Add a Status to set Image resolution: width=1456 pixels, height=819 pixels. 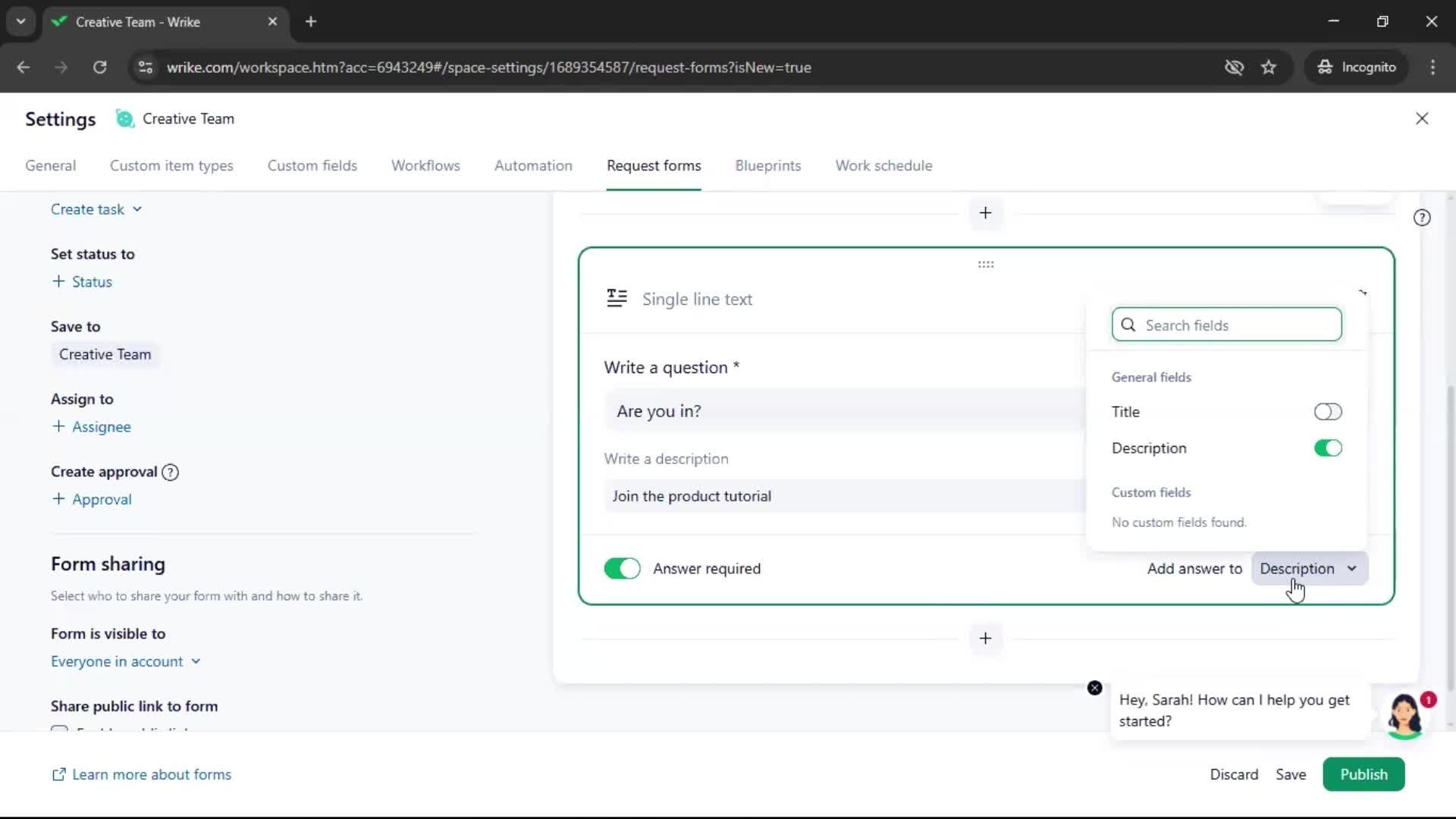click(x=82, y=281)
